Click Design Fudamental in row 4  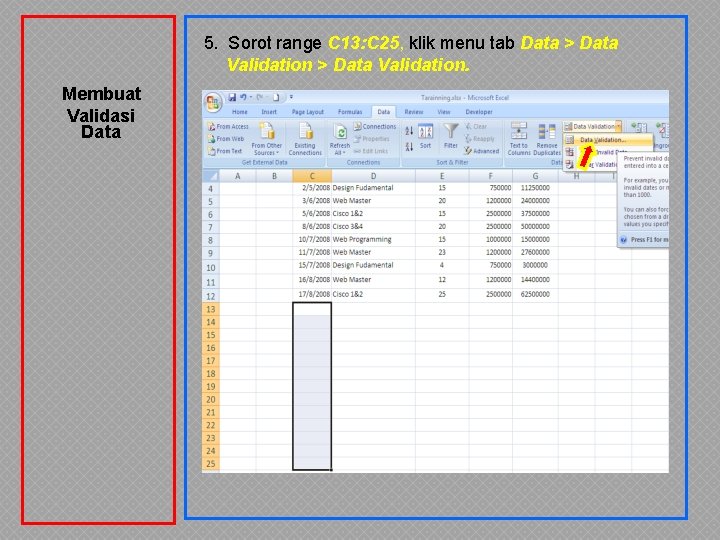pos(373,188)
